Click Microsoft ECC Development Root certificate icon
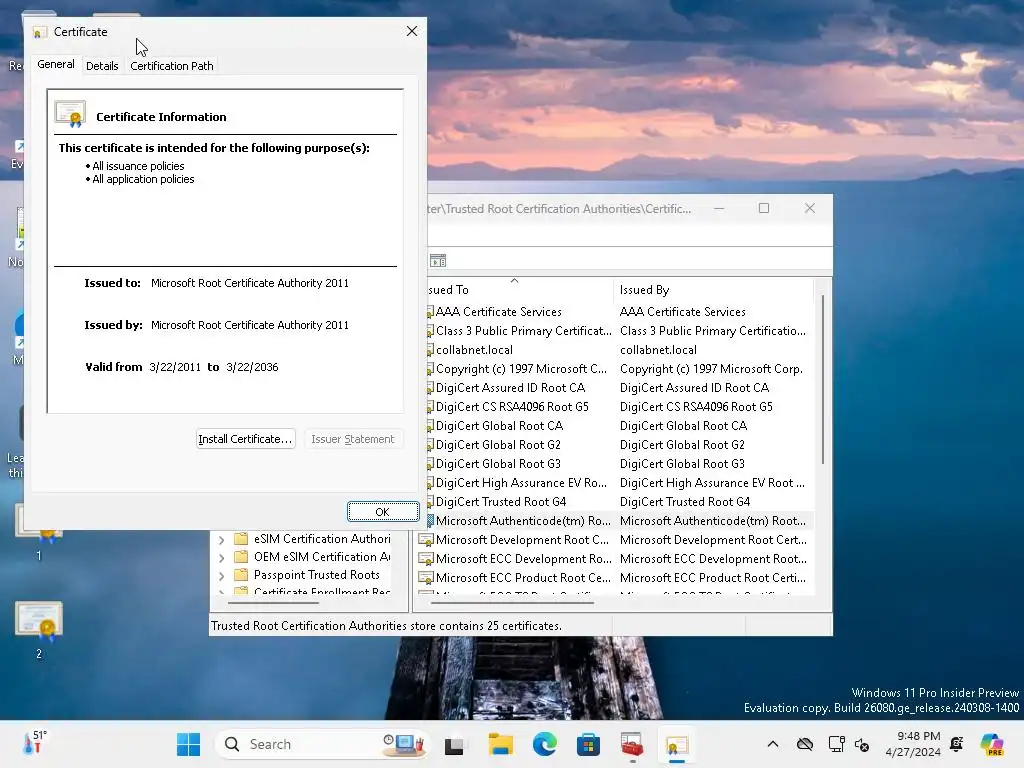The image size is (1024, 768). pyautogui.click(x=426, y=559)
